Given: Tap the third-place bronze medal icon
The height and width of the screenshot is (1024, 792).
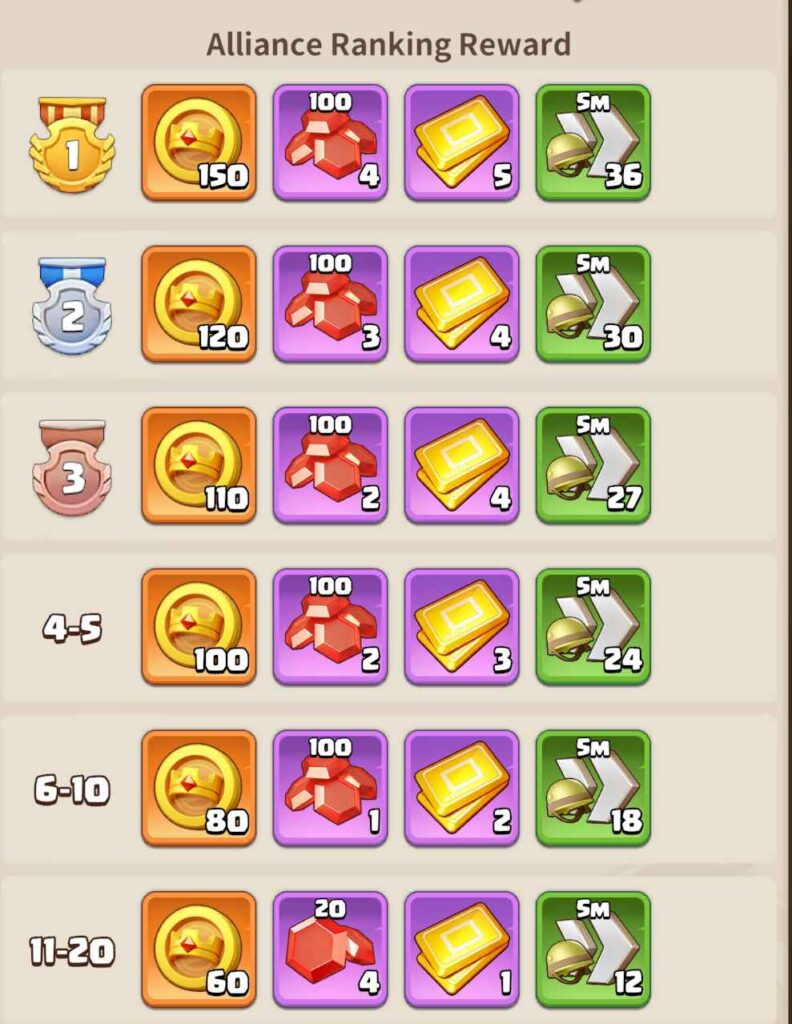Looking at the screenshot, I should click(x=72, y=468).
